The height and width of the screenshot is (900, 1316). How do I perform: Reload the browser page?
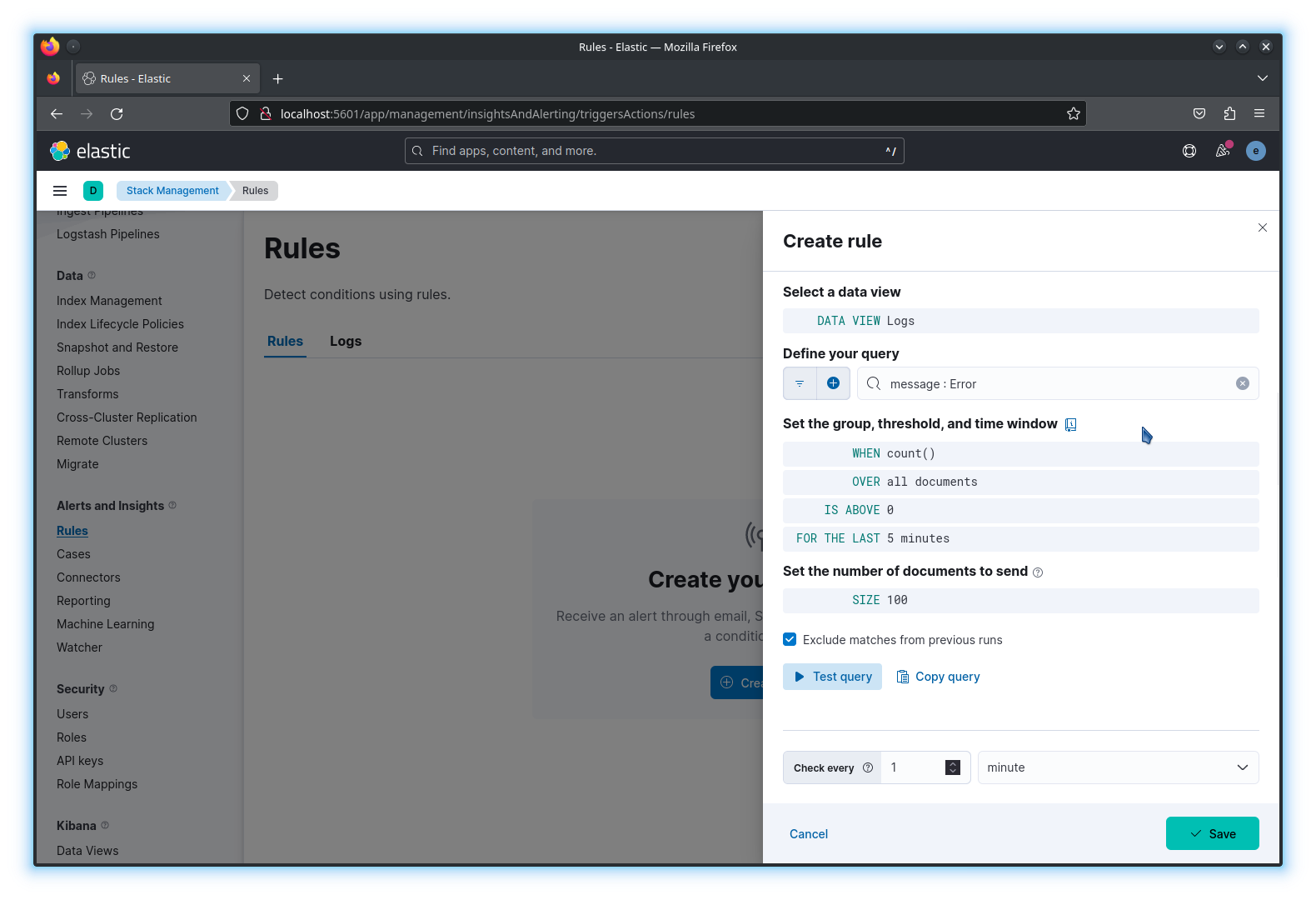117,113
